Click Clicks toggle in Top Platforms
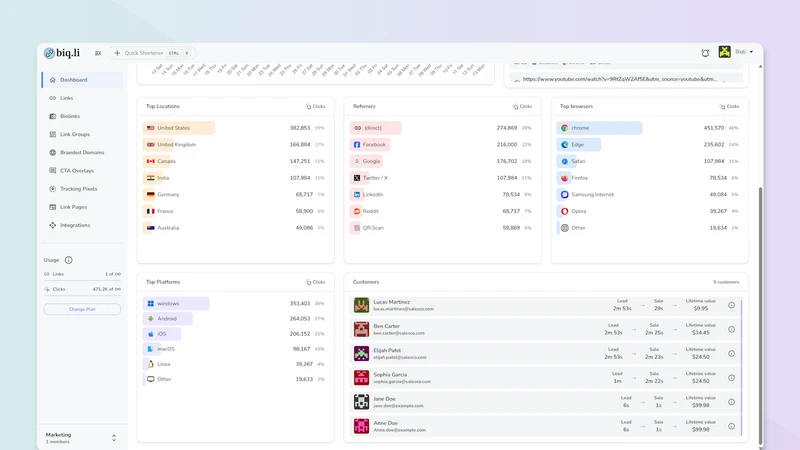Viewport: 800px width, 450px height. (x=315, y=282)
